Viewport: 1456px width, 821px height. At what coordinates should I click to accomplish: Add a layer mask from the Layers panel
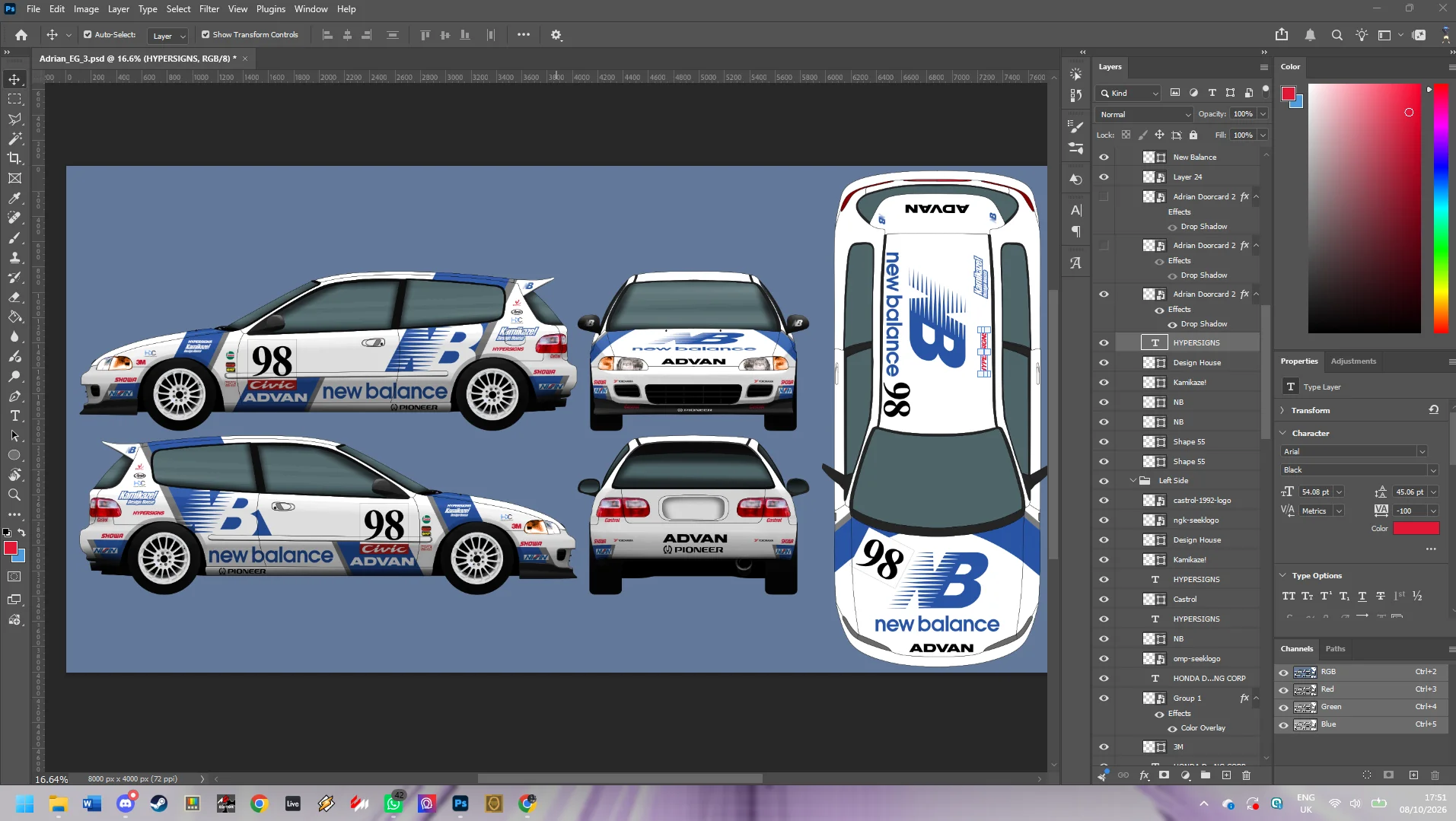pyautogui.click(x=1164, y=775)
